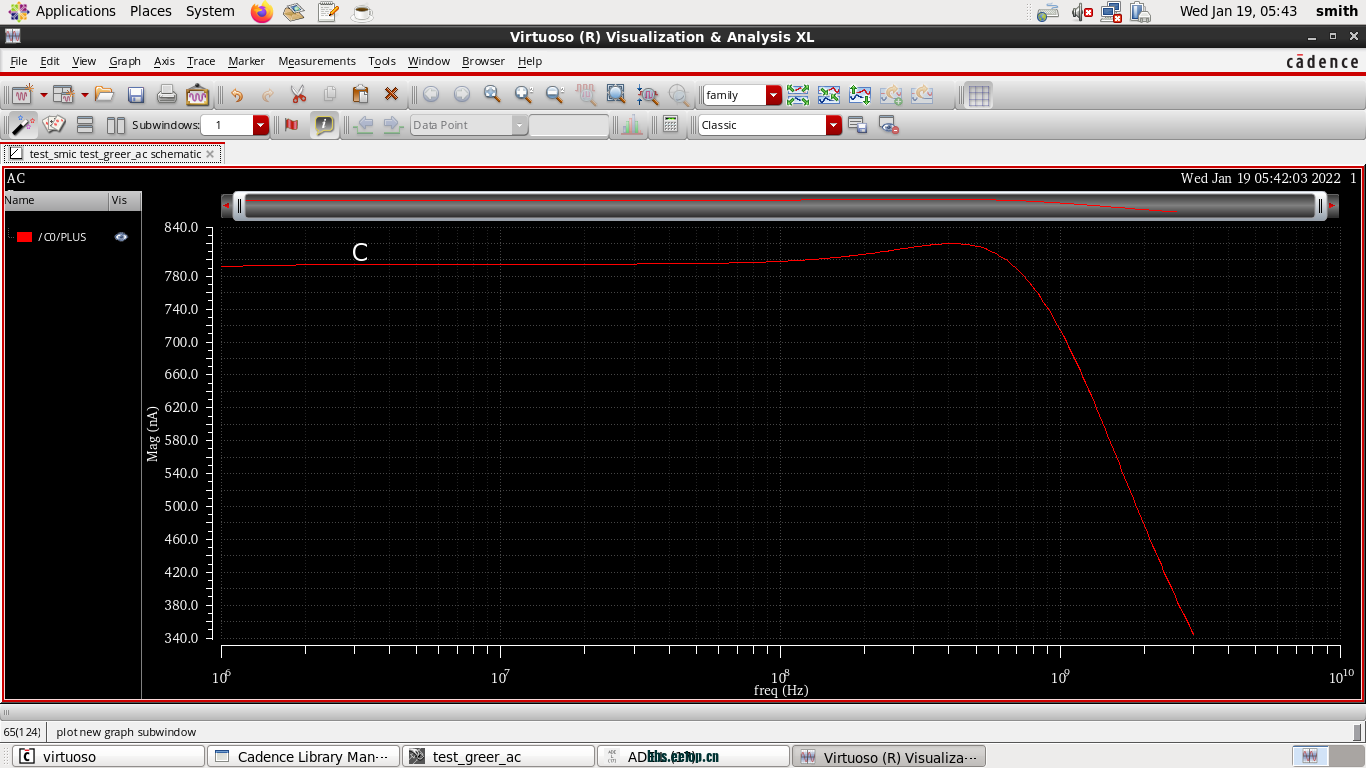This screenshot has width=1366, height=768.
Task: Open file with the folder icon
Action: pos(104,95)
